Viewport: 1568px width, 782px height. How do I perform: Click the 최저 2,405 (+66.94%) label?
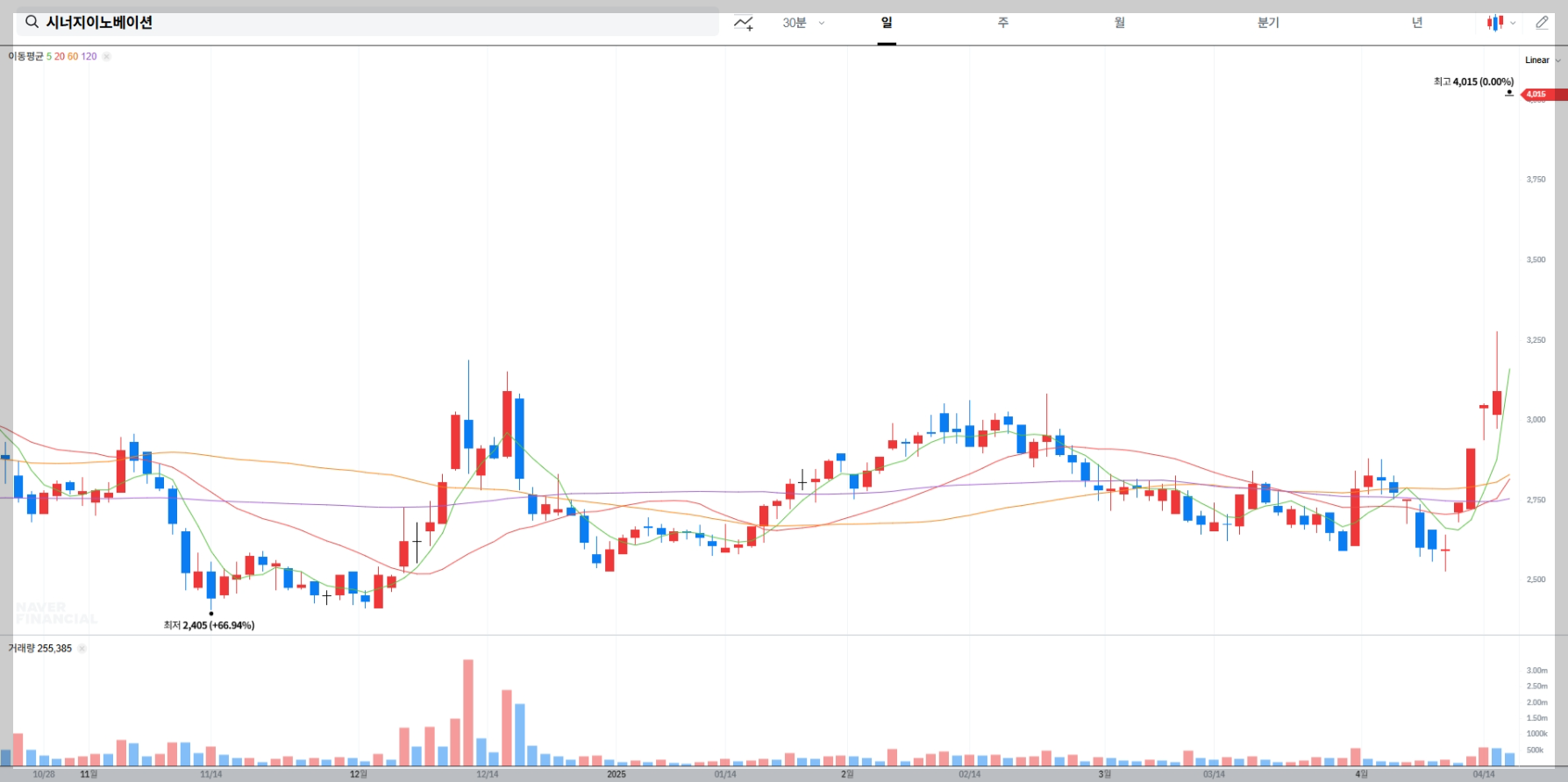coord(209,625)
